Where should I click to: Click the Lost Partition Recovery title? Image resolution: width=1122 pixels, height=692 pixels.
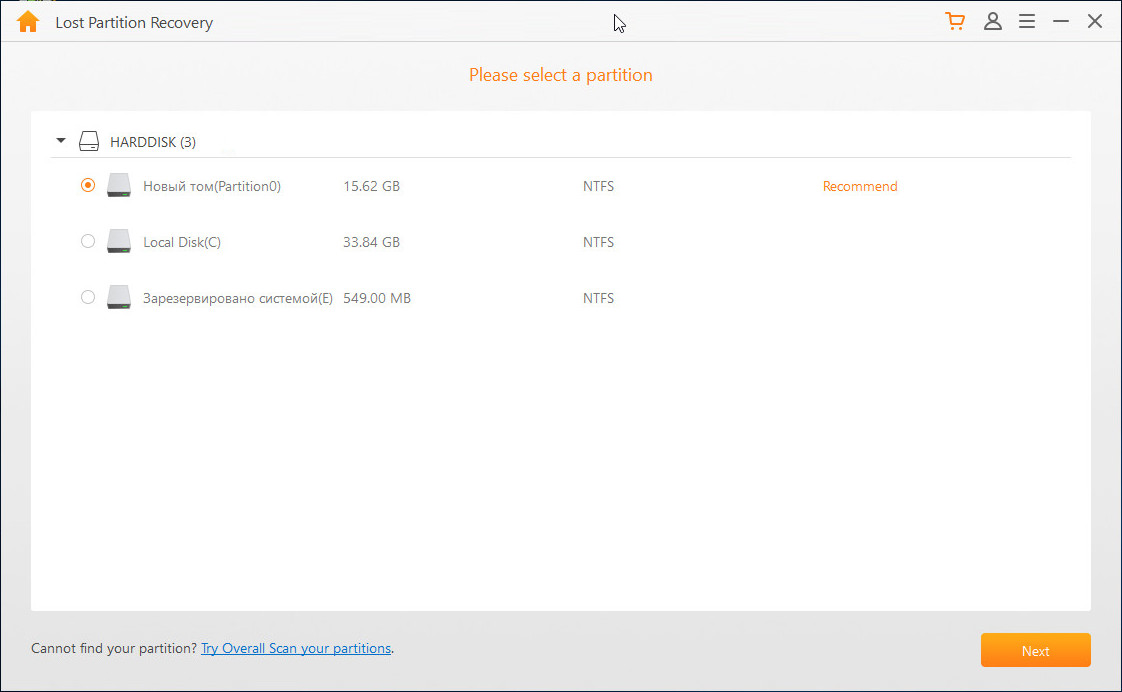134,22
